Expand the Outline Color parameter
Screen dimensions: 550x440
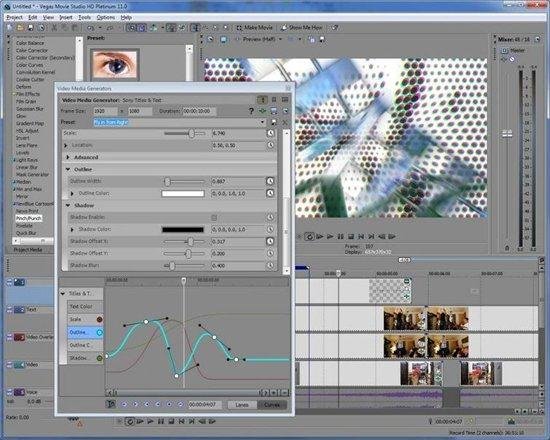click(x=72, y=193)
